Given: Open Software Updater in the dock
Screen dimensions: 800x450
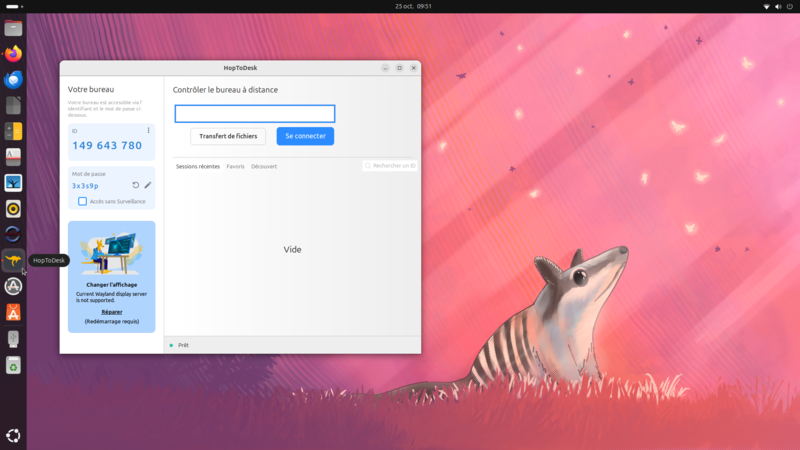Looking at the screenshot, I should [x=13, y=286].
